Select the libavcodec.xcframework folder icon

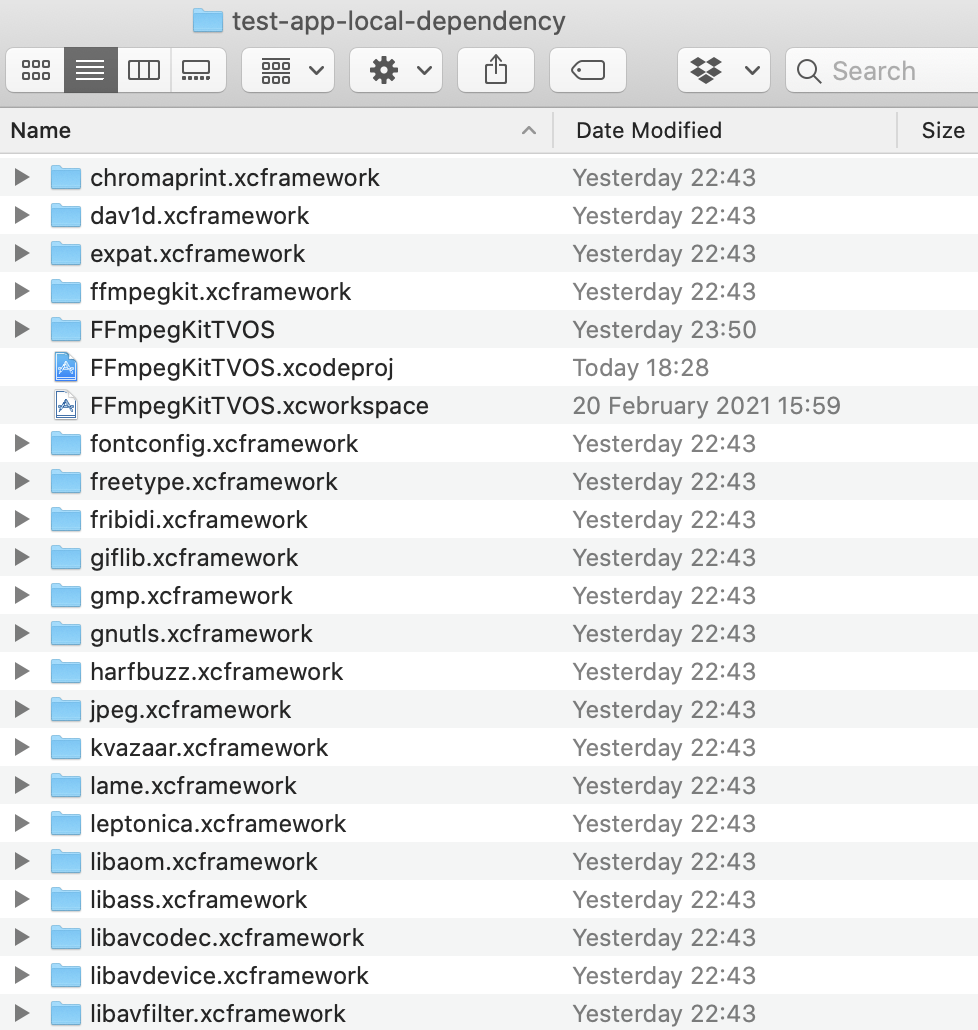(x=66, y=938)
